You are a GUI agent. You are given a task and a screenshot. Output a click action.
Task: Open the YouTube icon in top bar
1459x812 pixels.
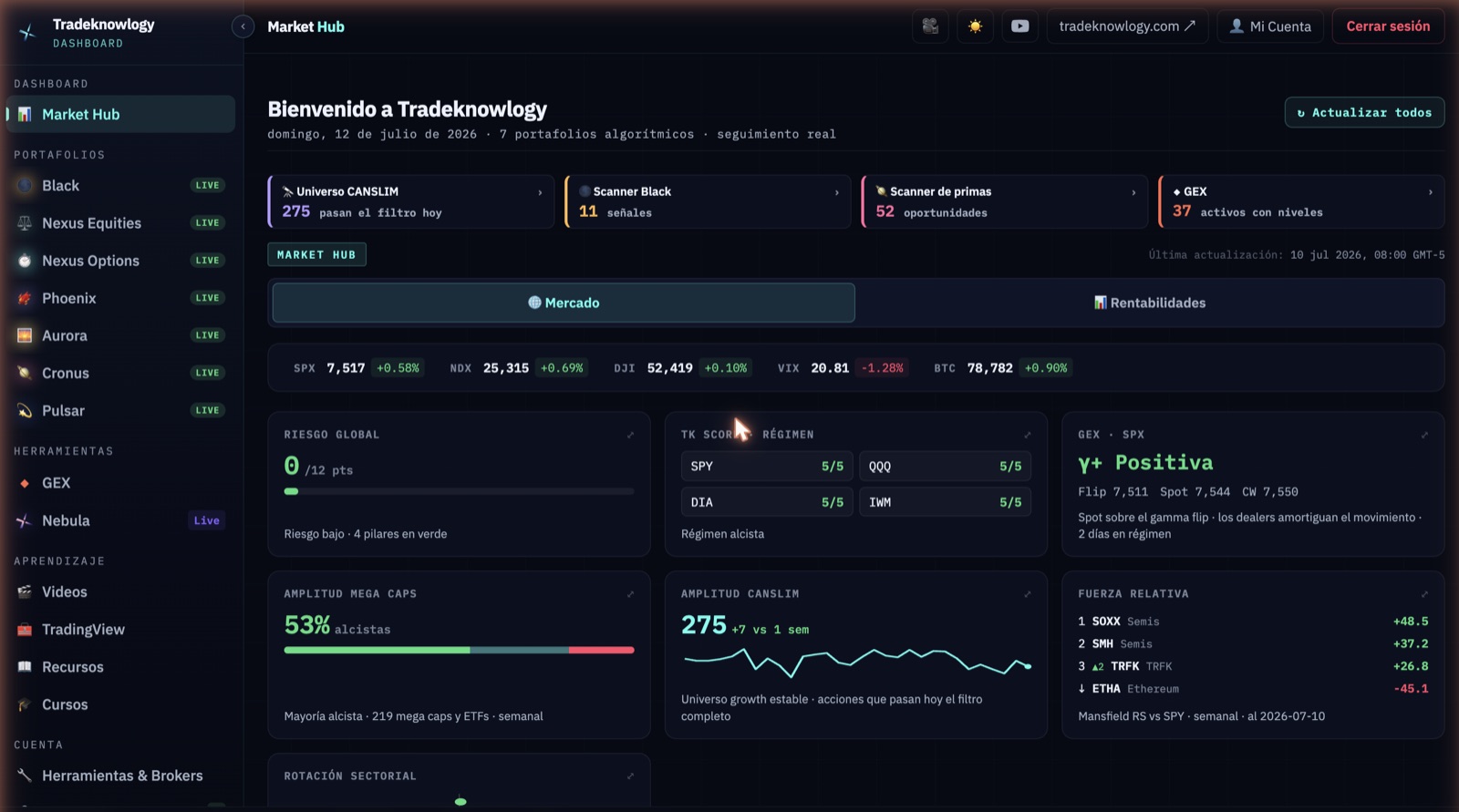point(1019,26)
